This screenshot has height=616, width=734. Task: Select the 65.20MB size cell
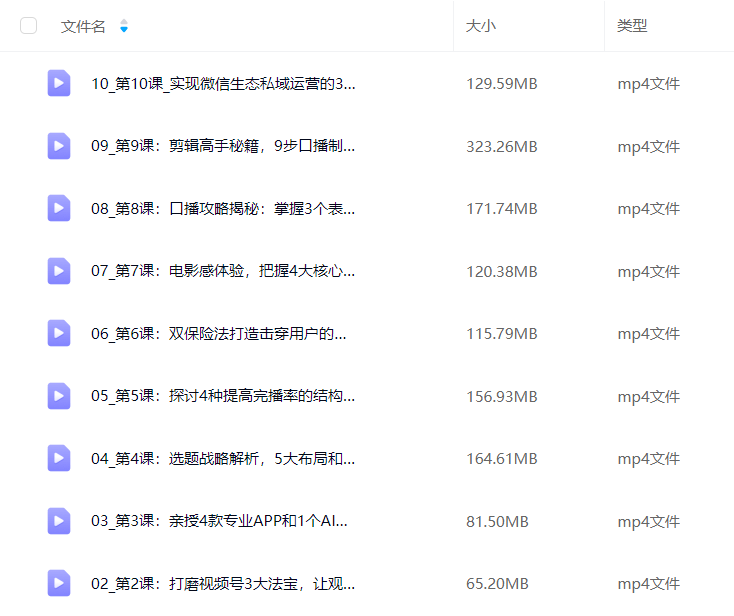tap(497, 584)
